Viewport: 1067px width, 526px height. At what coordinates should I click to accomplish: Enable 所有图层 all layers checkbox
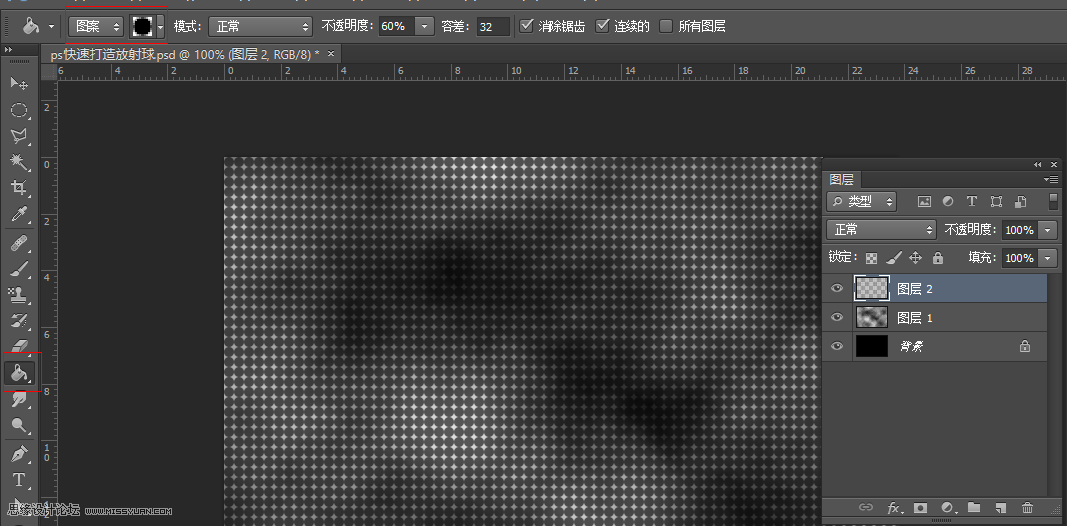pos(666,26)
